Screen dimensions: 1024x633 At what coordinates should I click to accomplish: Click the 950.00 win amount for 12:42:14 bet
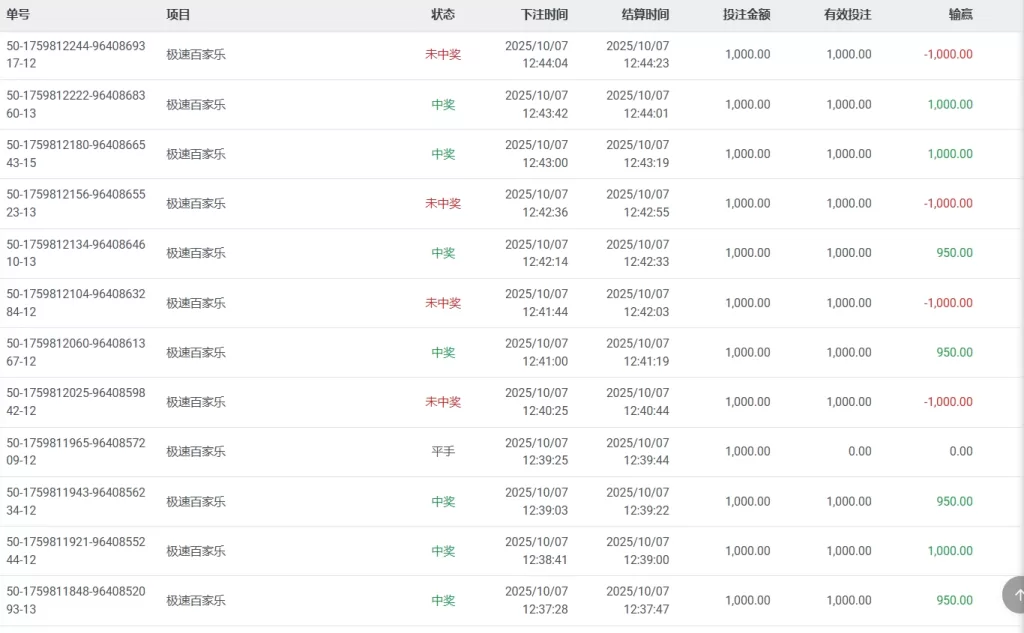[x=954, y=253]
